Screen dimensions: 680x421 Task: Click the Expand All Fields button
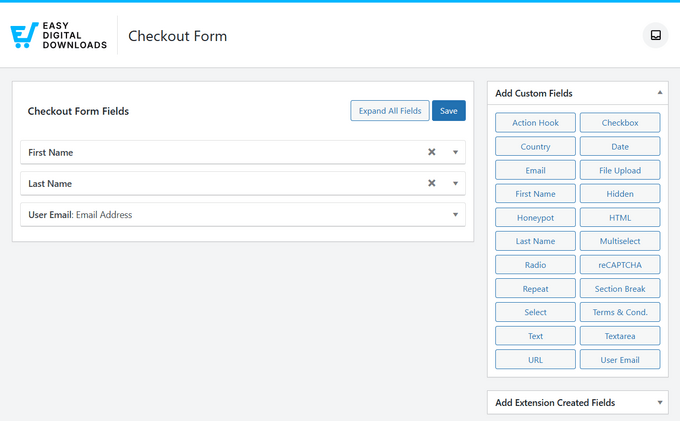point(390,111)
